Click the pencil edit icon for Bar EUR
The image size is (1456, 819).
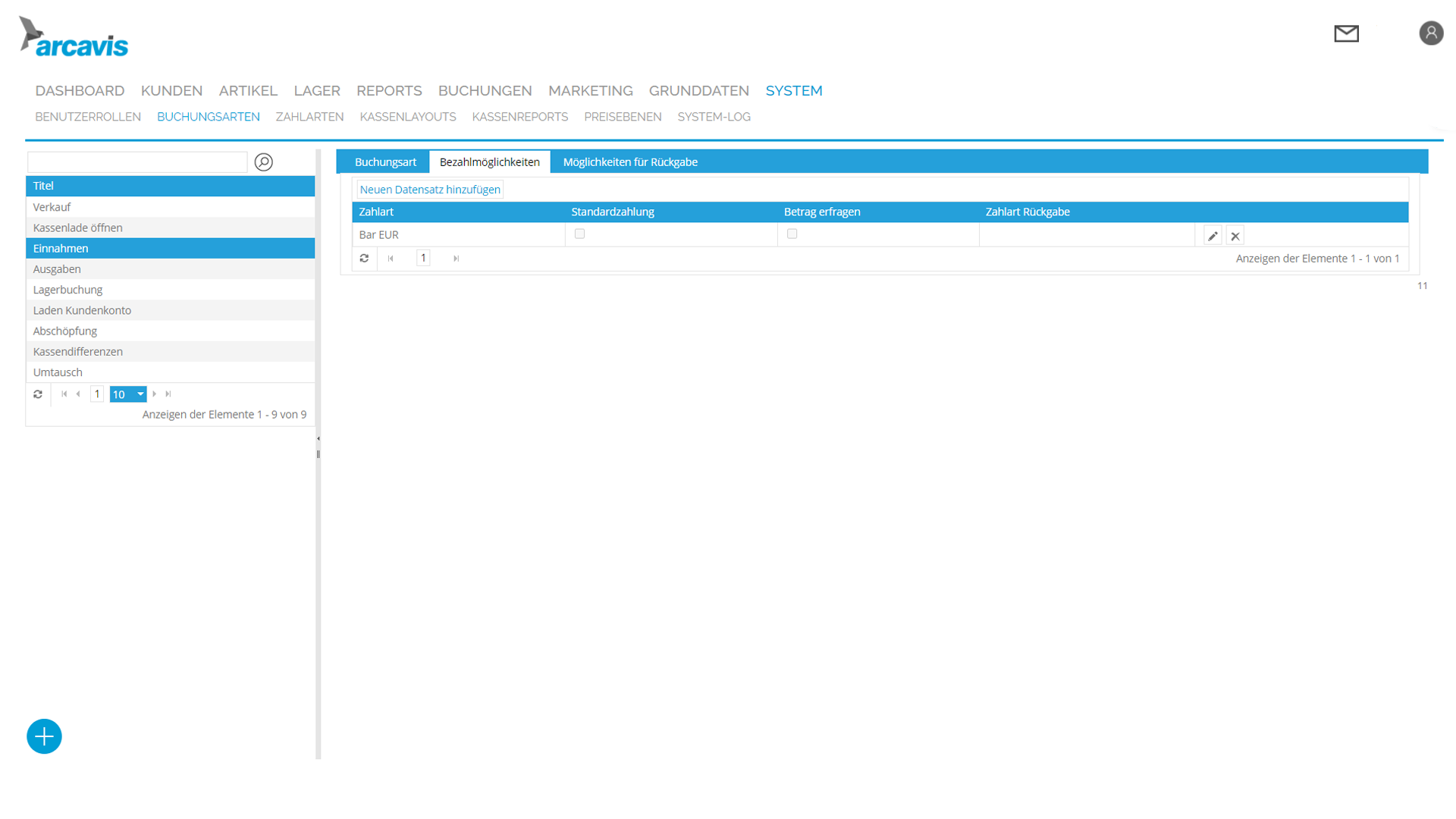click(x=1213, y=236)
